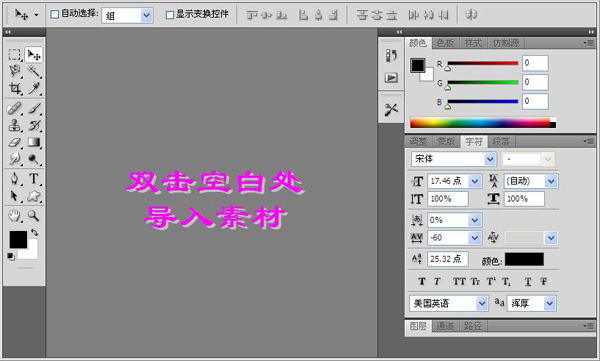
Task: Open the color panel options menu
Action: pos(589,43)
